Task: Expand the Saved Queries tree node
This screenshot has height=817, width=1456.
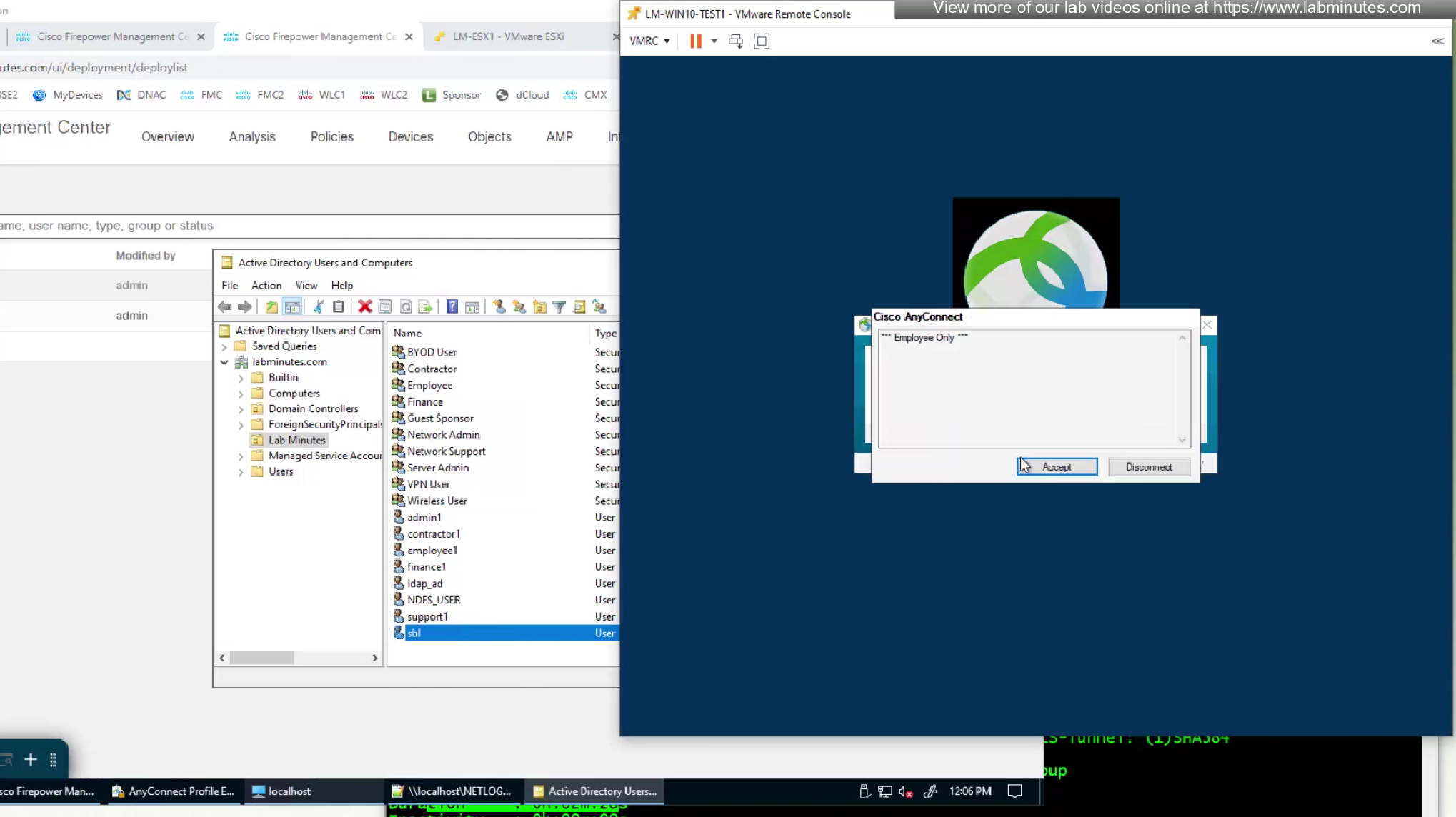Action: (x=224, y=347)
